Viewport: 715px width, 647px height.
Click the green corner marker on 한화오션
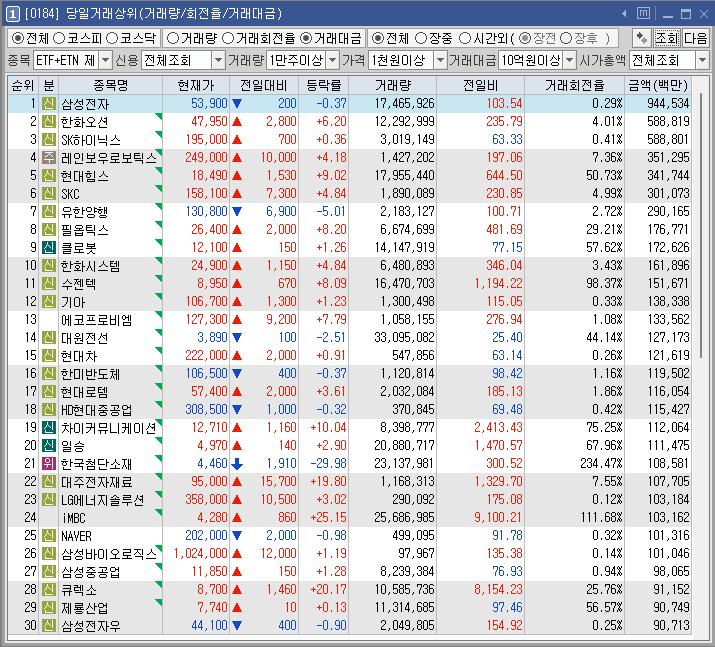[x=159, y=116]
